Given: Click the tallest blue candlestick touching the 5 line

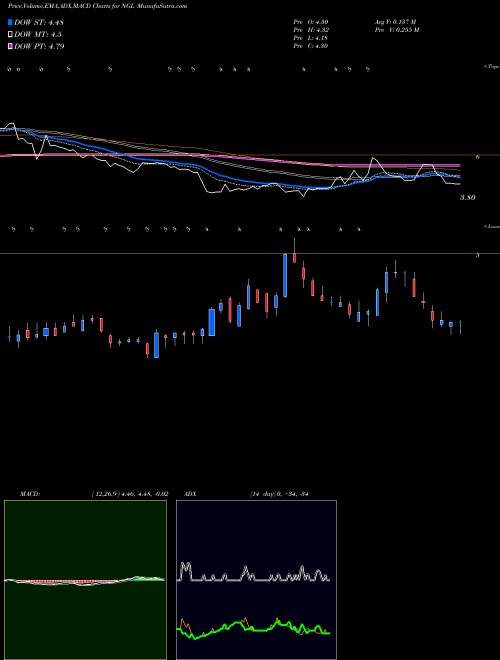Looking at the screenshot, I should pos(285,275).
